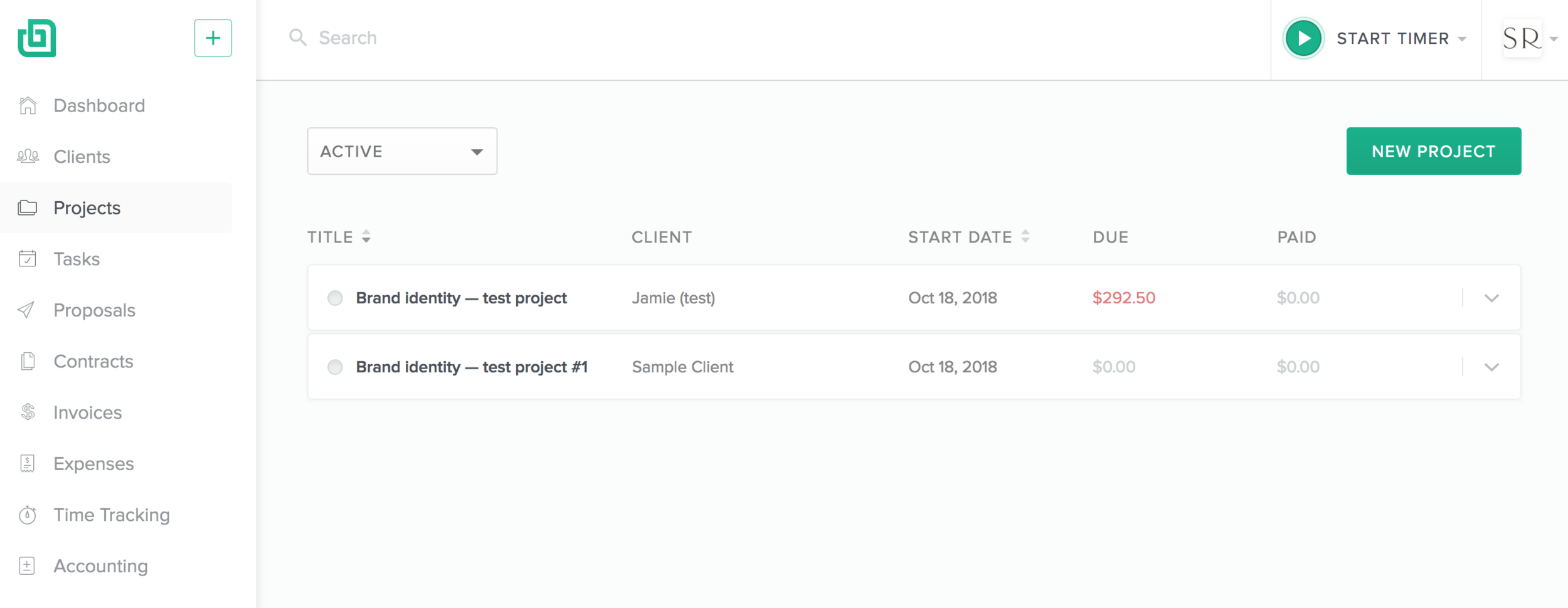Open Time Tracking via the stopwatch icon
The image size is (1568, 608).
[x=28, y=515]
